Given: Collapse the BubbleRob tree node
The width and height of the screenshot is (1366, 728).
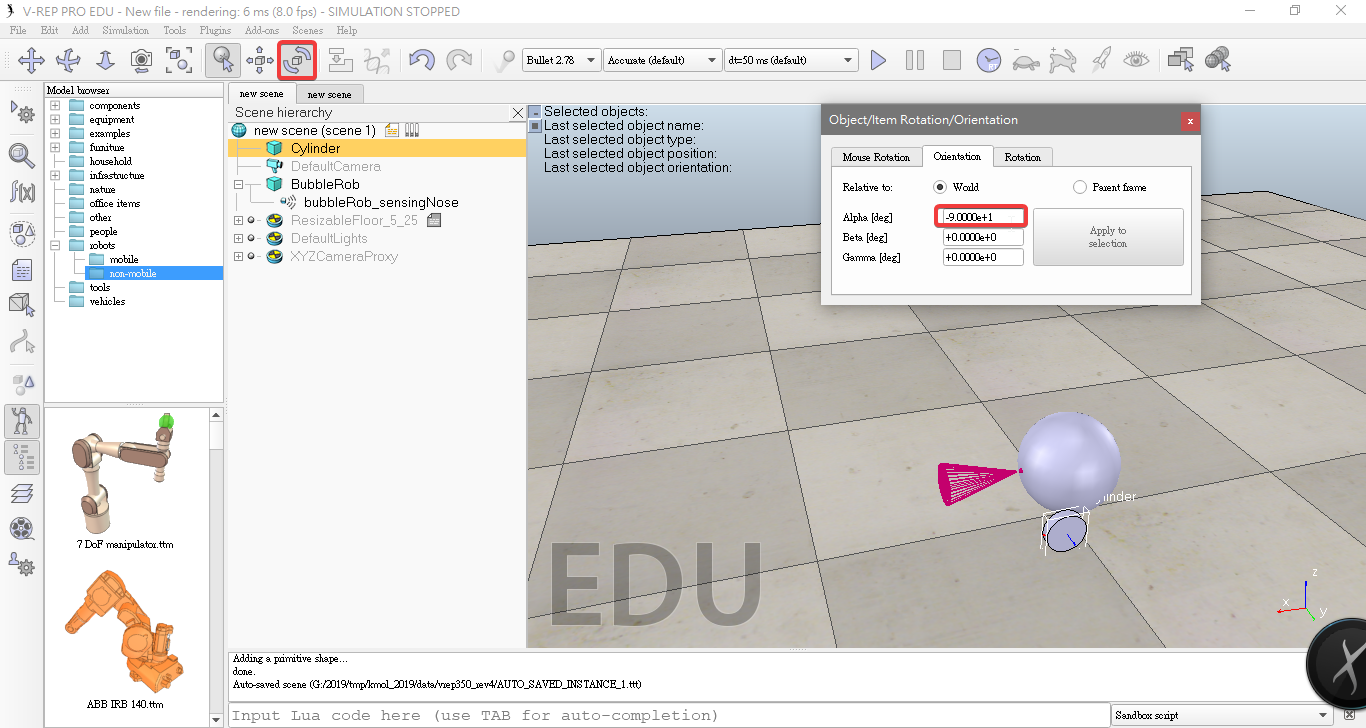Looking at the screenshot, I should click(x=238, y=184).
